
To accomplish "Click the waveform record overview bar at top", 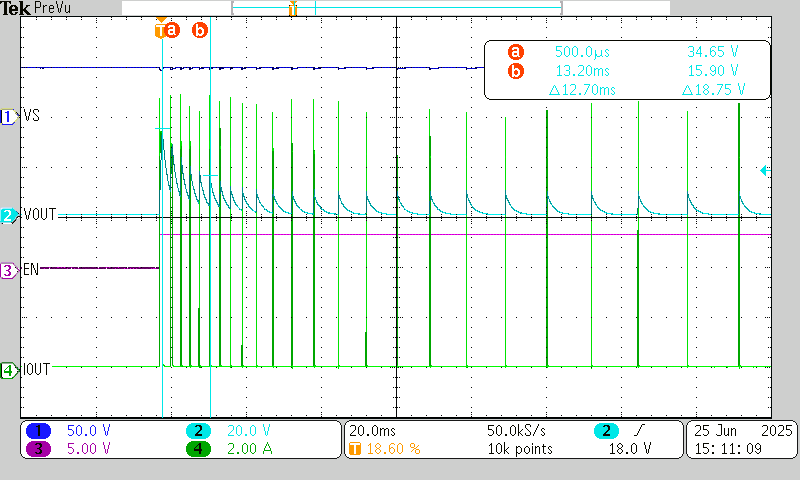I will [x=395, y=8].
